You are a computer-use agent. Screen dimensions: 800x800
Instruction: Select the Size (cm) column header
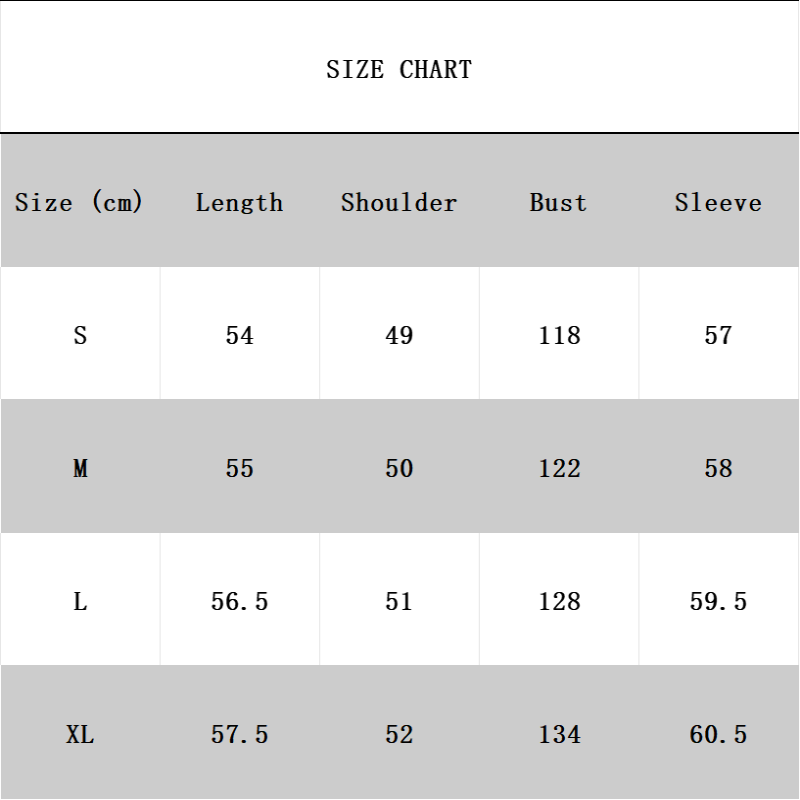coord(80,202)
